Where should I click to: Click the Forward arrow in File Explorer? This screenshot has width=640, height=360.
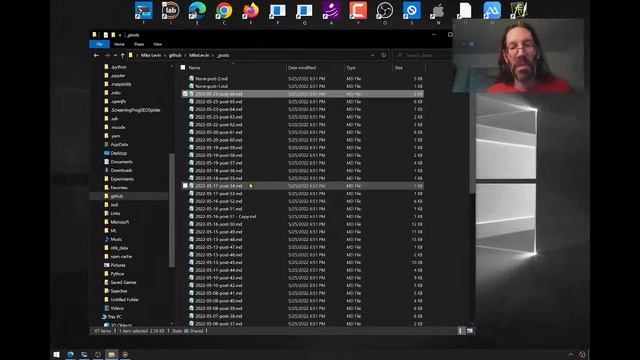[x=107, y=55]
